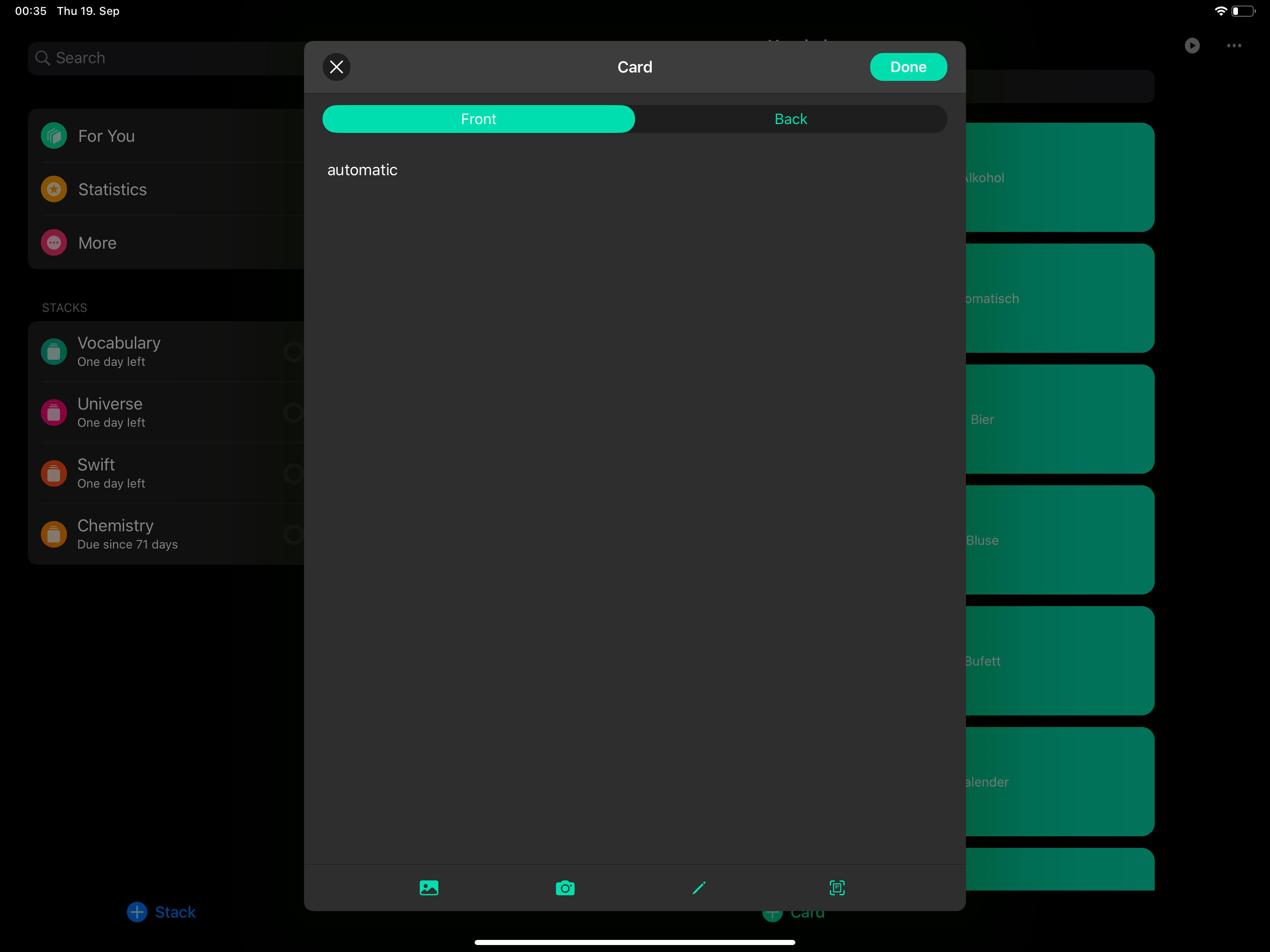Viewport: 1270px width, 952px height.
Task: Open the Vocabulary stack
Action: (x=119, y=351)
